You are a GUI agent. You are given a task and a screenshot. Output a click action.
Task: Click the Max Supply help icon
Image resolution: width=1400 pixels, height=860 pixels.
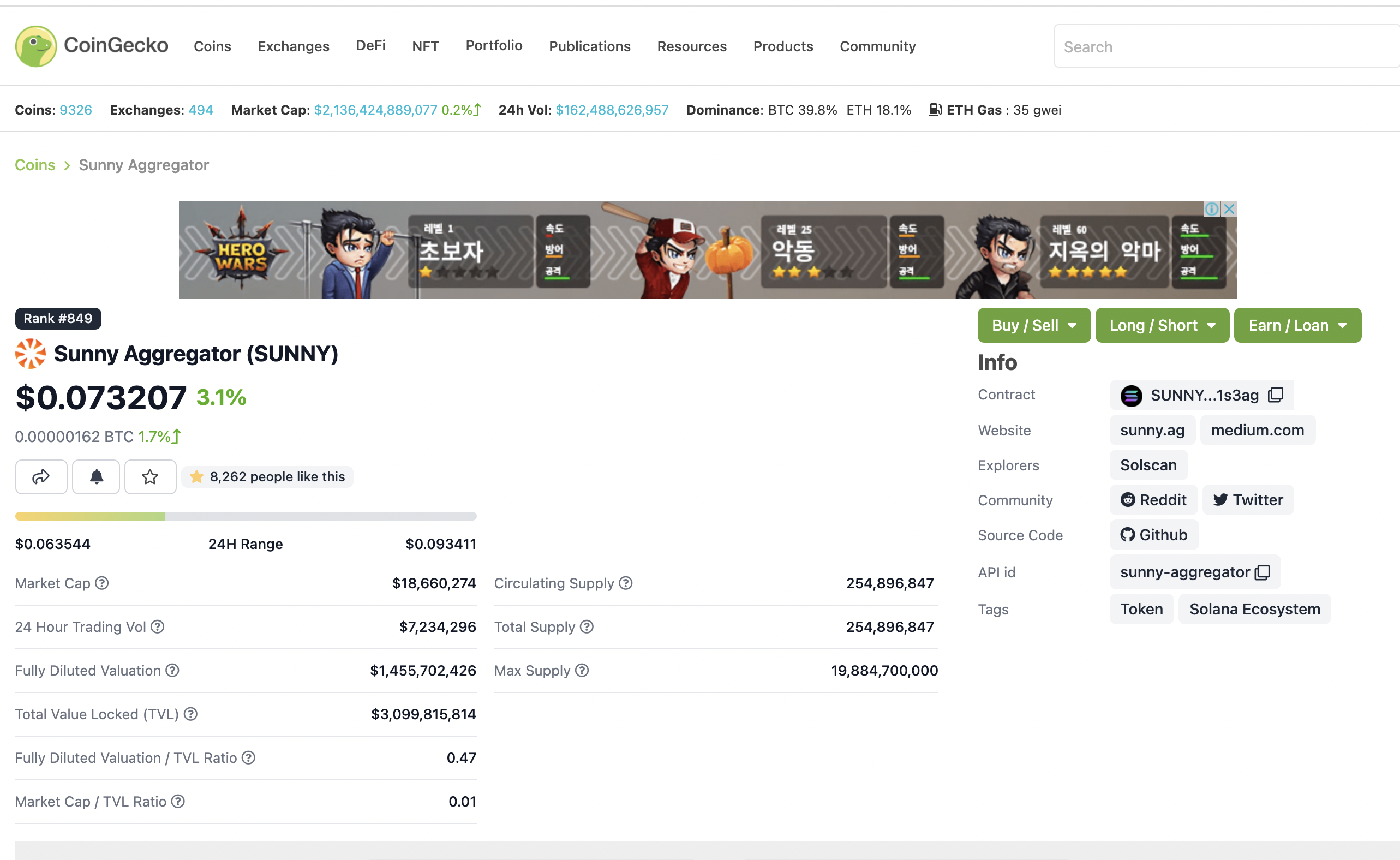click(x=582, y=671)
